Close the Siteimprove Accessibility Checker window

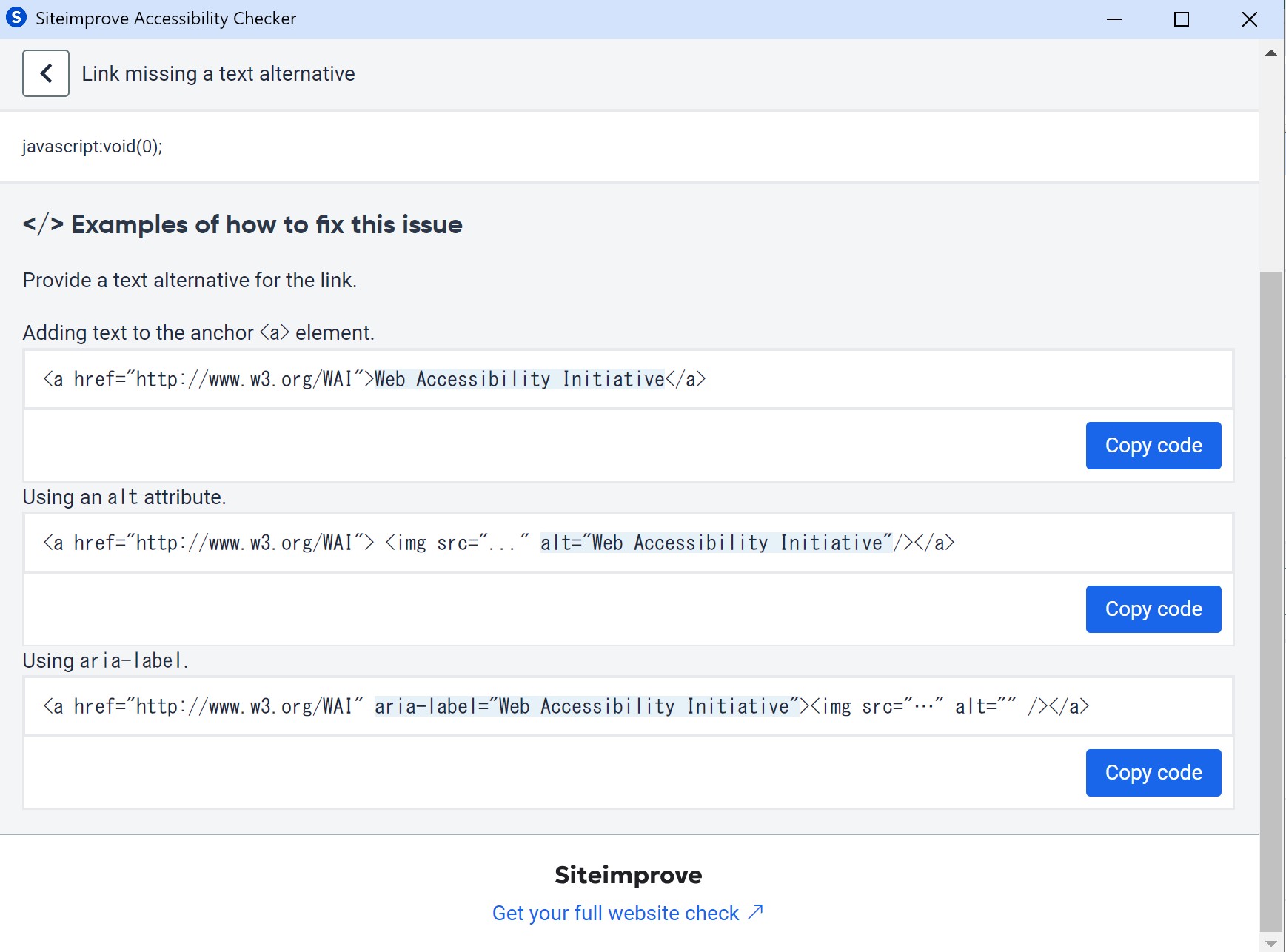click(x=1249, y=19)
